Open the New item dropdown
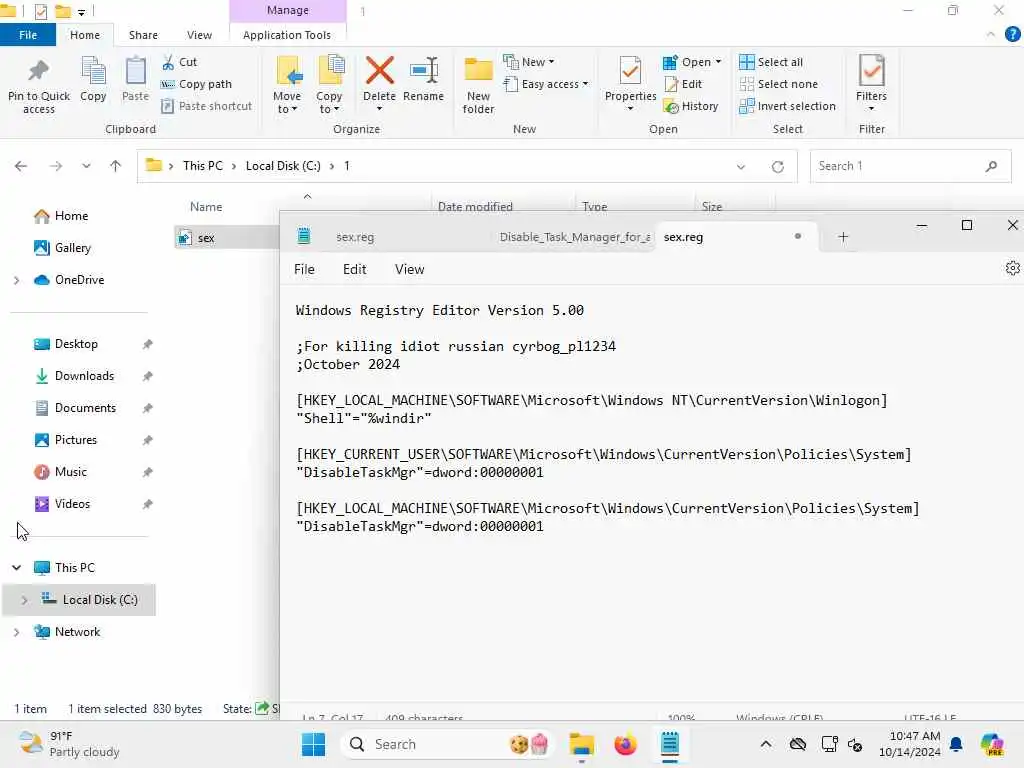The image size is (1024, 768). pyautogui.click(x=529, y=62)
